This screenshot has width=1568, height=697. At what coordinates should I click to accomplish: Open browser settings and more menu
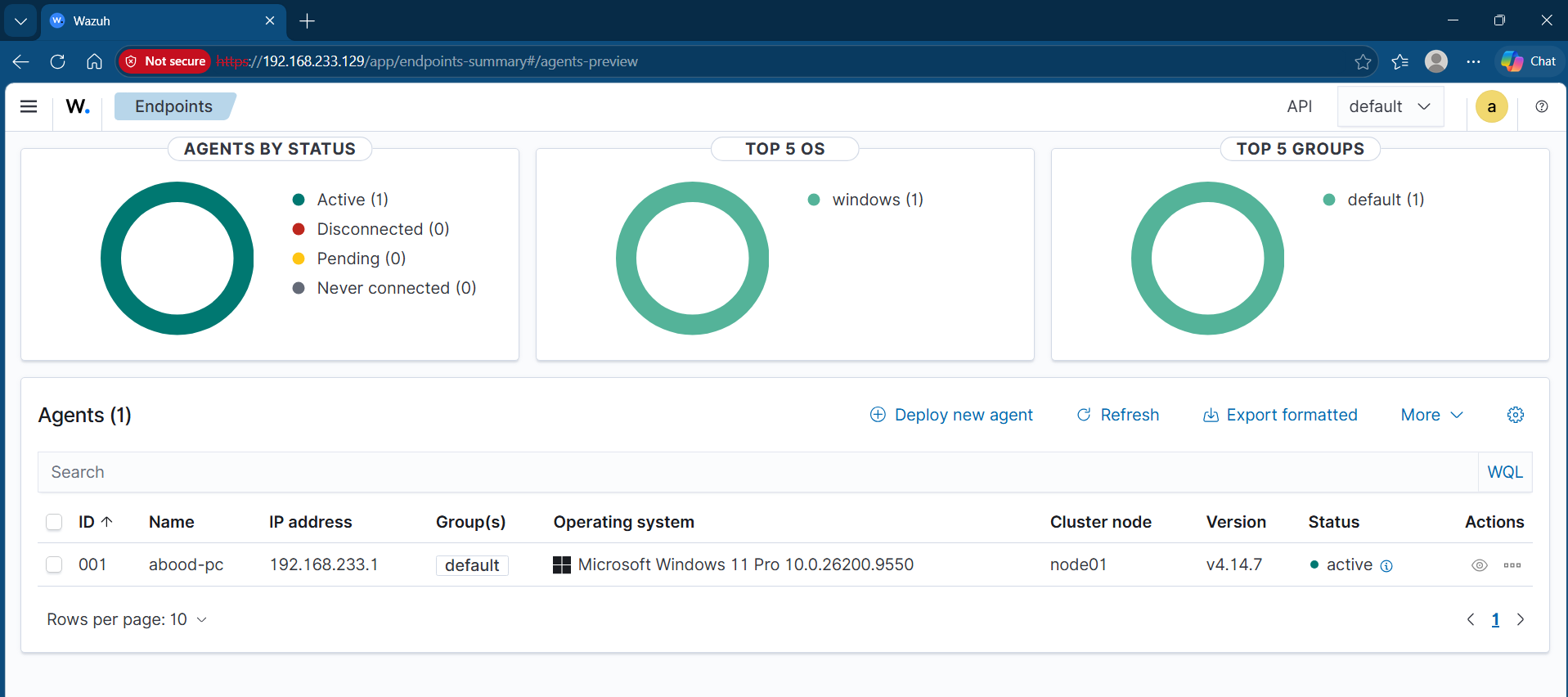click(x=1473, y=61)
